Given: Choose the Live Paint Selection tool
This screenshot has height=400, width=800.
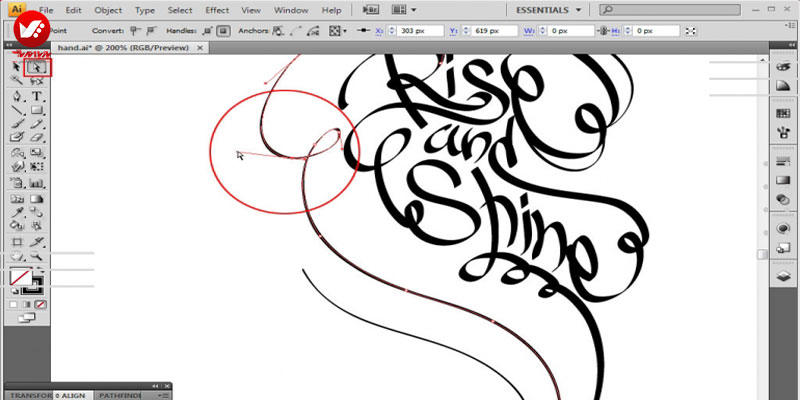Looking at the screenshot, I should pyautogui.click(x=37, y=225).
